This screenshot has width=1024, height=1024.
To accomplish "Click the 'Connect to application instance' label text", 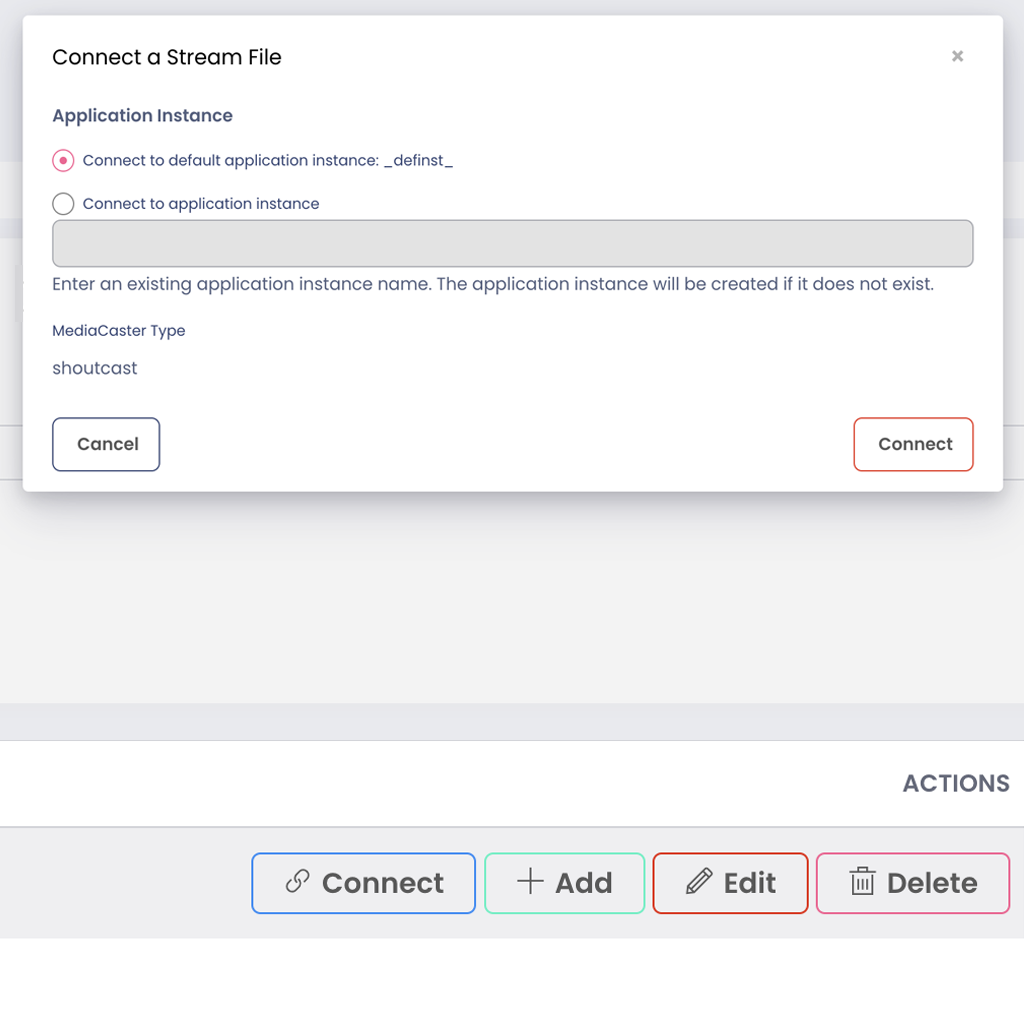I will coord(201,204).
